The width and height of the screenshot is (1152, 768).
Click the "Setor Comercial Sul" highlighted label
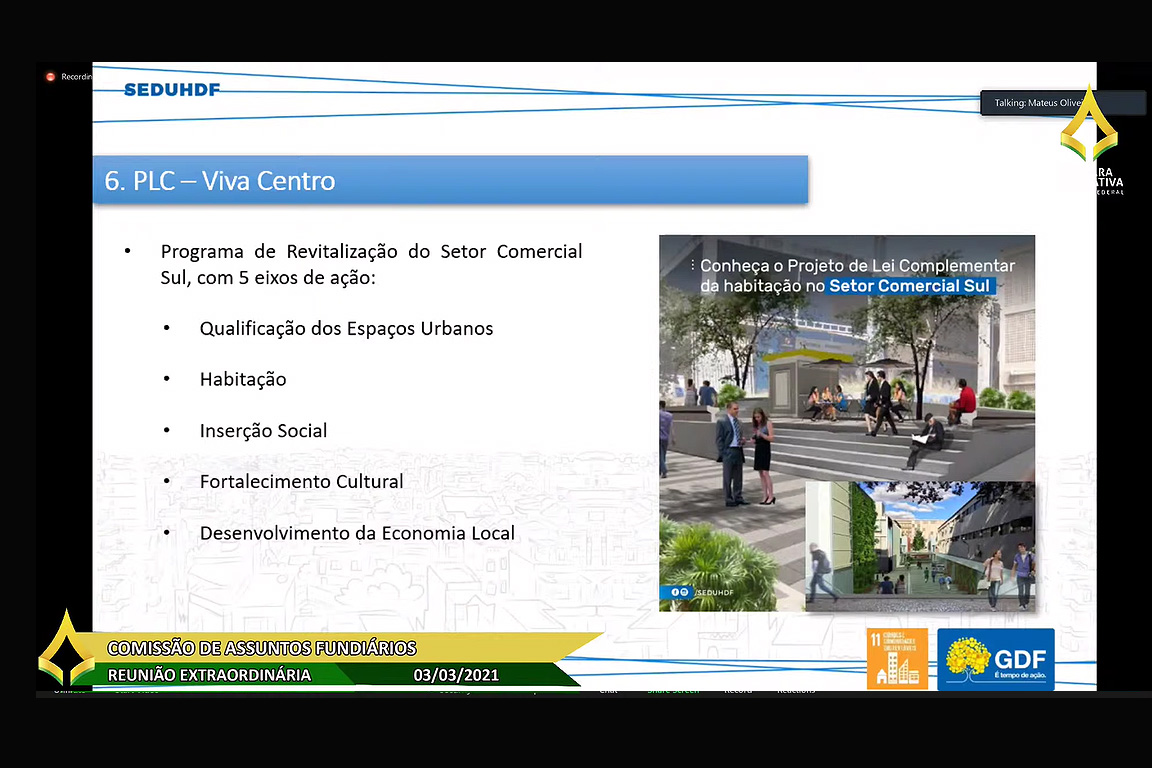(x=909, y=286)
